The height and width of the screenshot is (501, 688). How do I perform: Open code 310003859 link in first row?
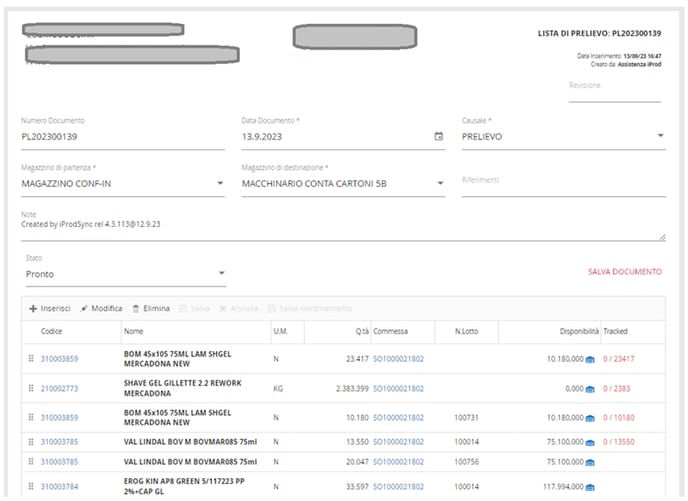(59, 359)
